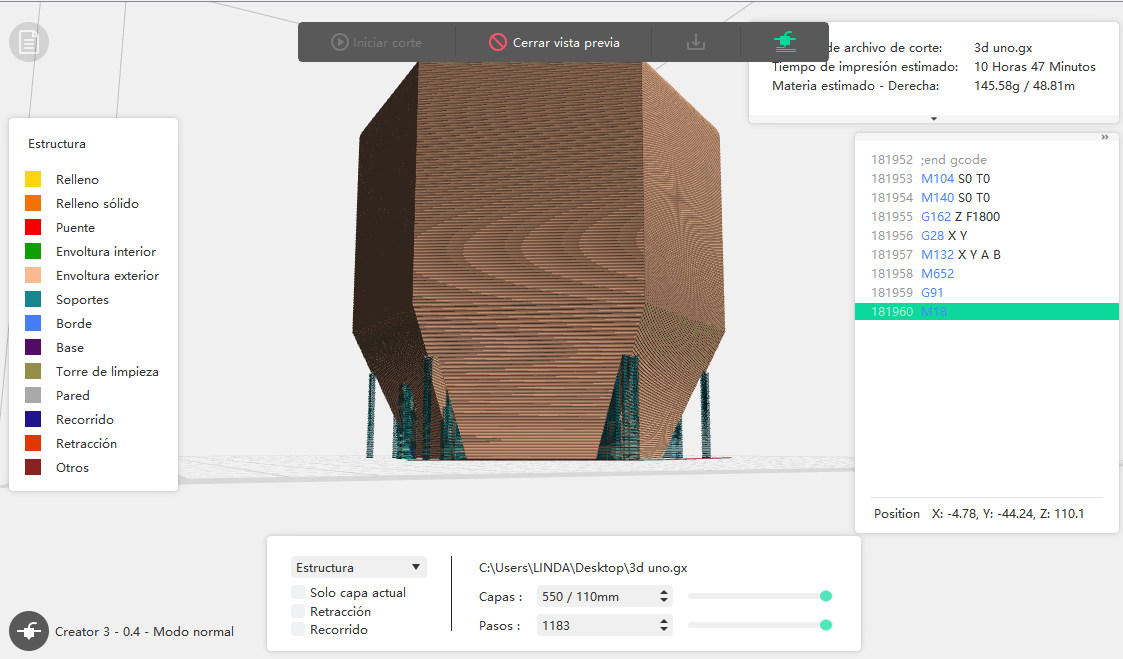The height and width of the screenshot is (659, 1123).
Task: Click the Pared gray swatch
Action: (x=33, y=395)
